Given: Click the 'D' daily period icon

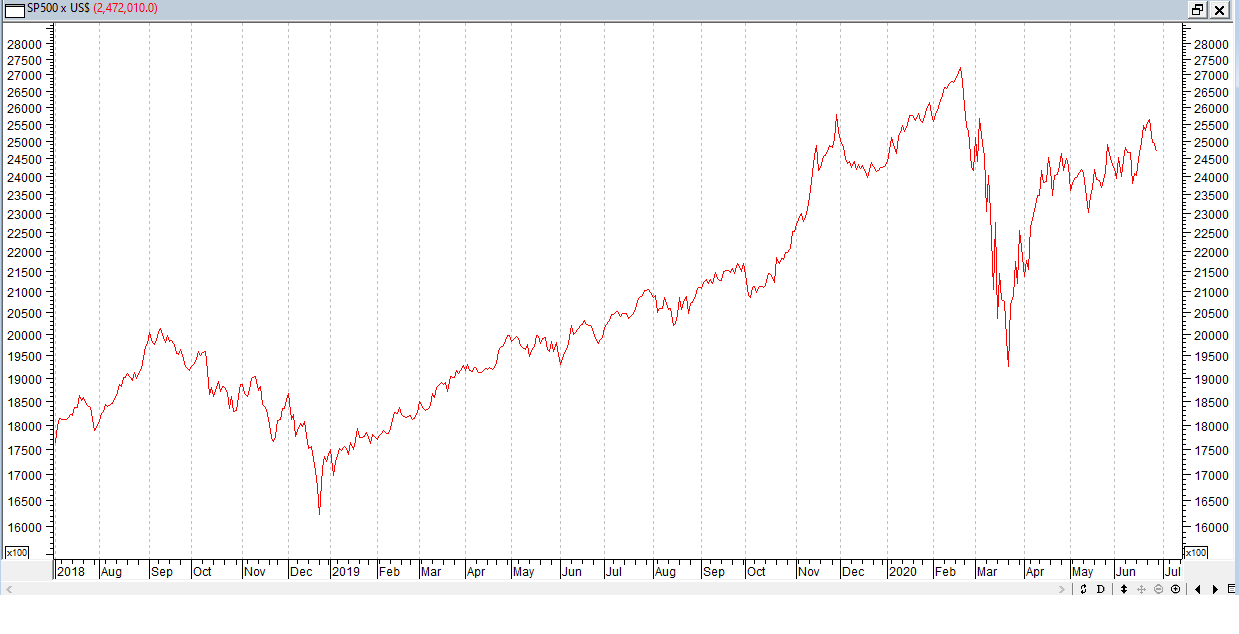Looking at the screenshot, I should pos(1101,589).
